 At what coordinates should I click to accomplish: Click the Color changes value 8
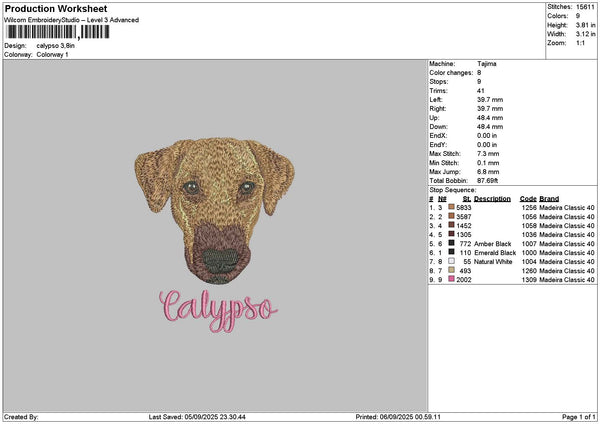pos(479,73)
